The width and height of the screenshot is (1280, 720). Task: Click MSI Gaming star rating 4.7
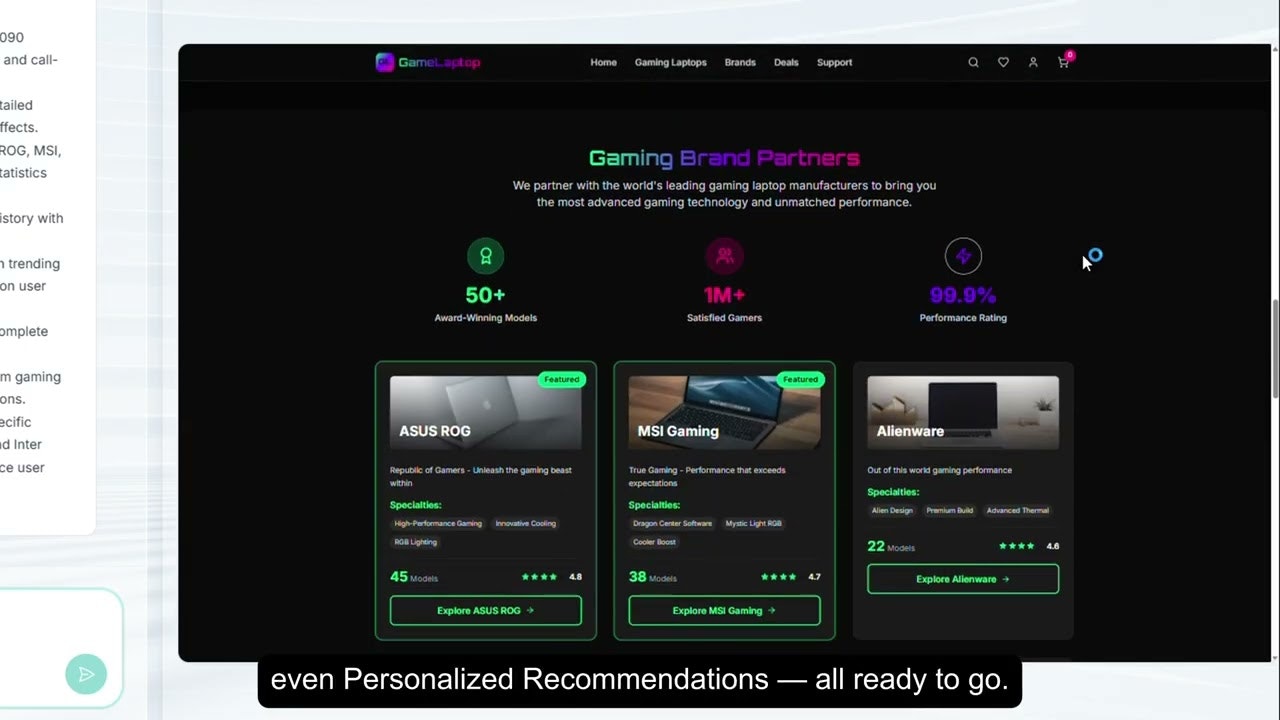click(790, 577)
